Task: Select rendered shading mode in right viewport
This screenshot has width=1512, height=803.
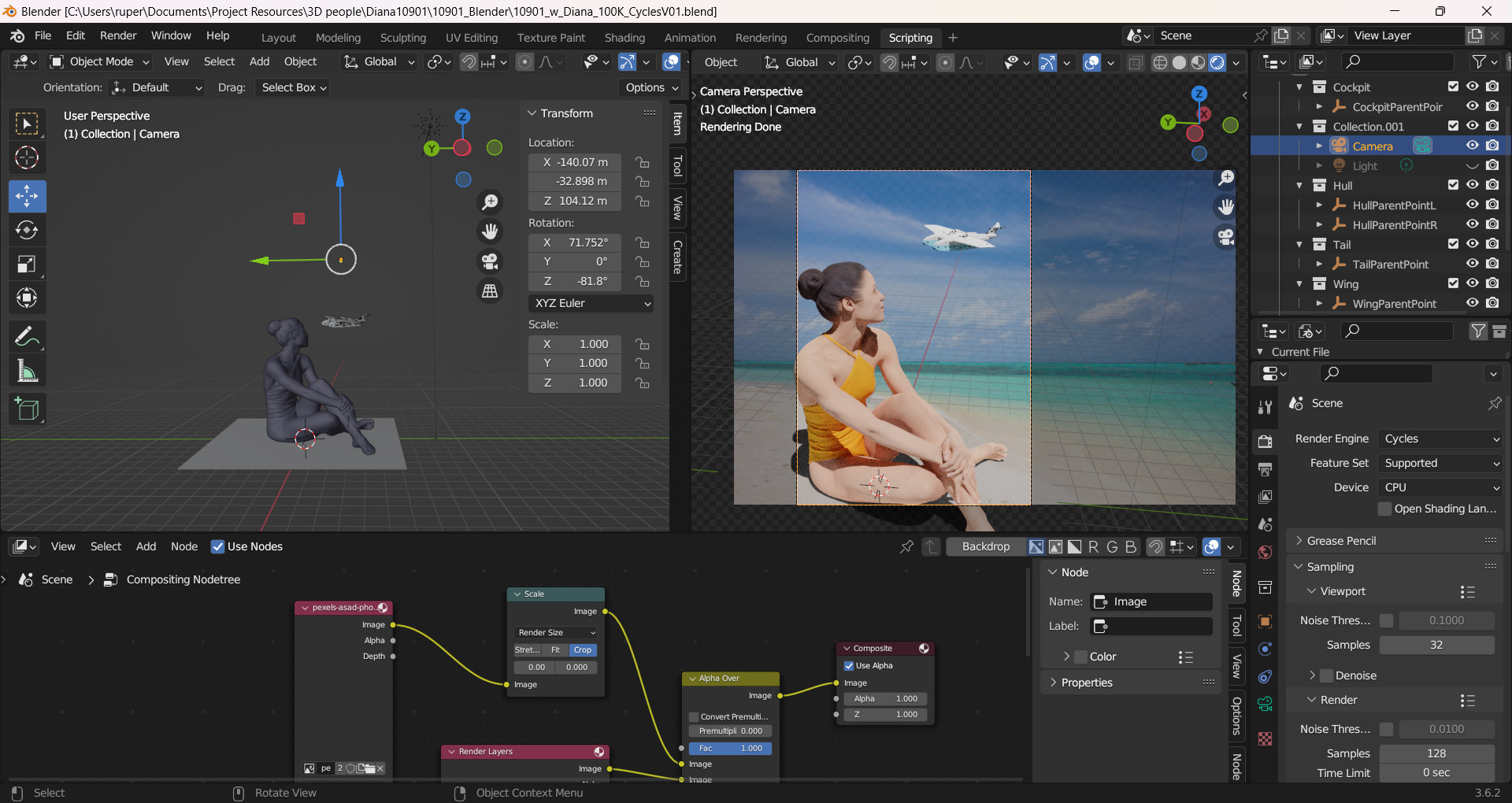Action: click(1217, 62)
